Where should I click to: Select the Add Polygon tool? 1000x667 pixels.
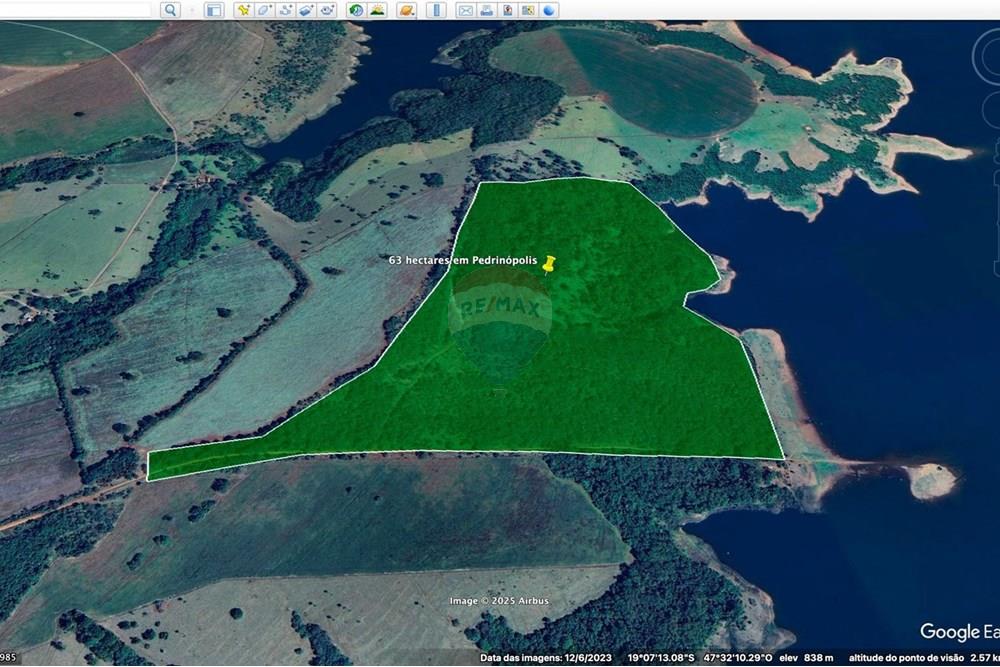(x=264, y=10)
